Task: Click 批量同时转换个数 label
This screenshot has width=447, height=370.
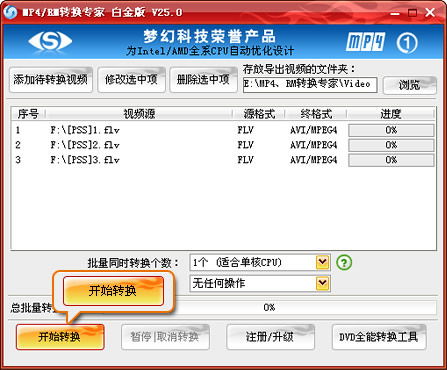Action: [133, 263]
